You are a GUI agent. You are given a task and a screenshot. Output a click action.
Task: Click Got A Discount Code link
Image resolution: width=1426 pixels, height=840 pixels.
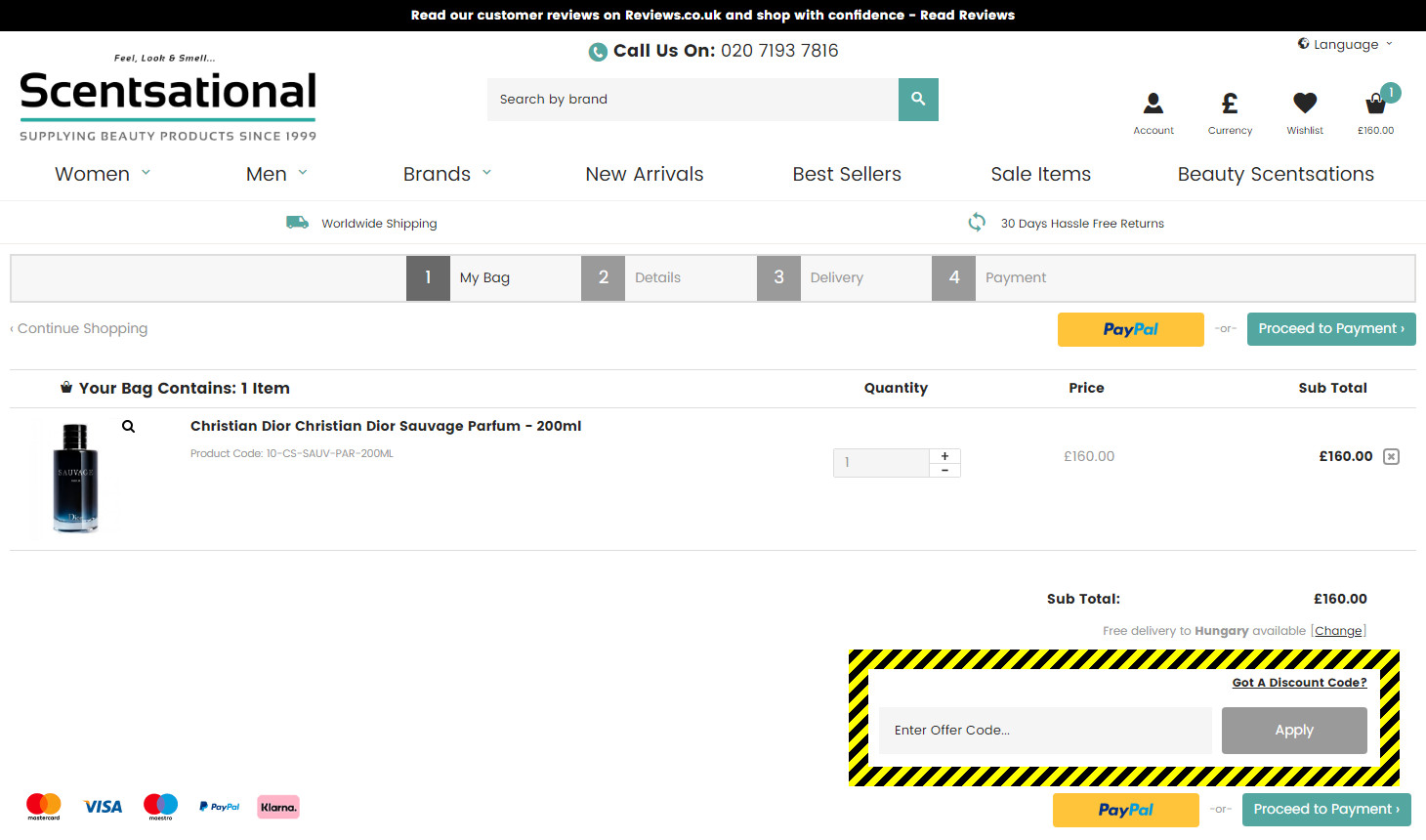coord(1299,683)
